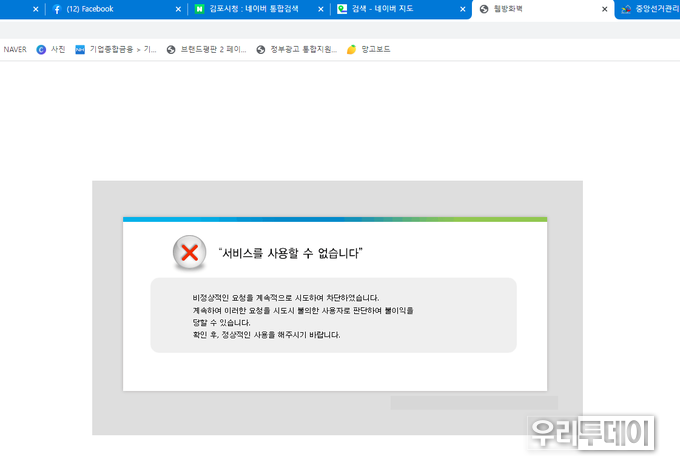Click the 중앙선거관리 tab favicon

tap(626, 9)
